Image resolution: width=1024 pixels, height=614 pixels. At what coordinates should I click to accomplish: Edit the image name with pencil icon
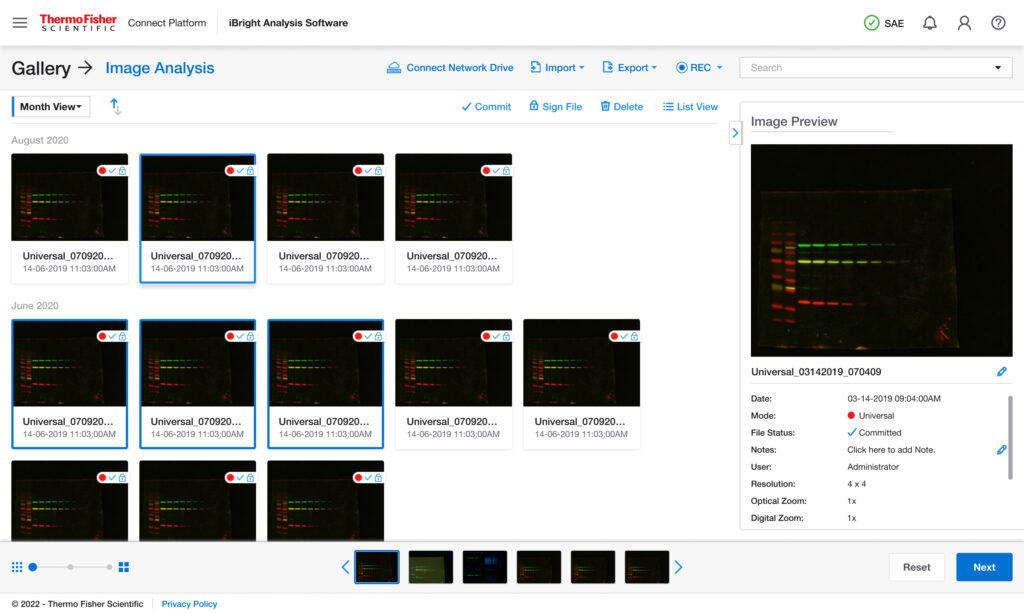pyautogui.click(x=1002, y=372)
